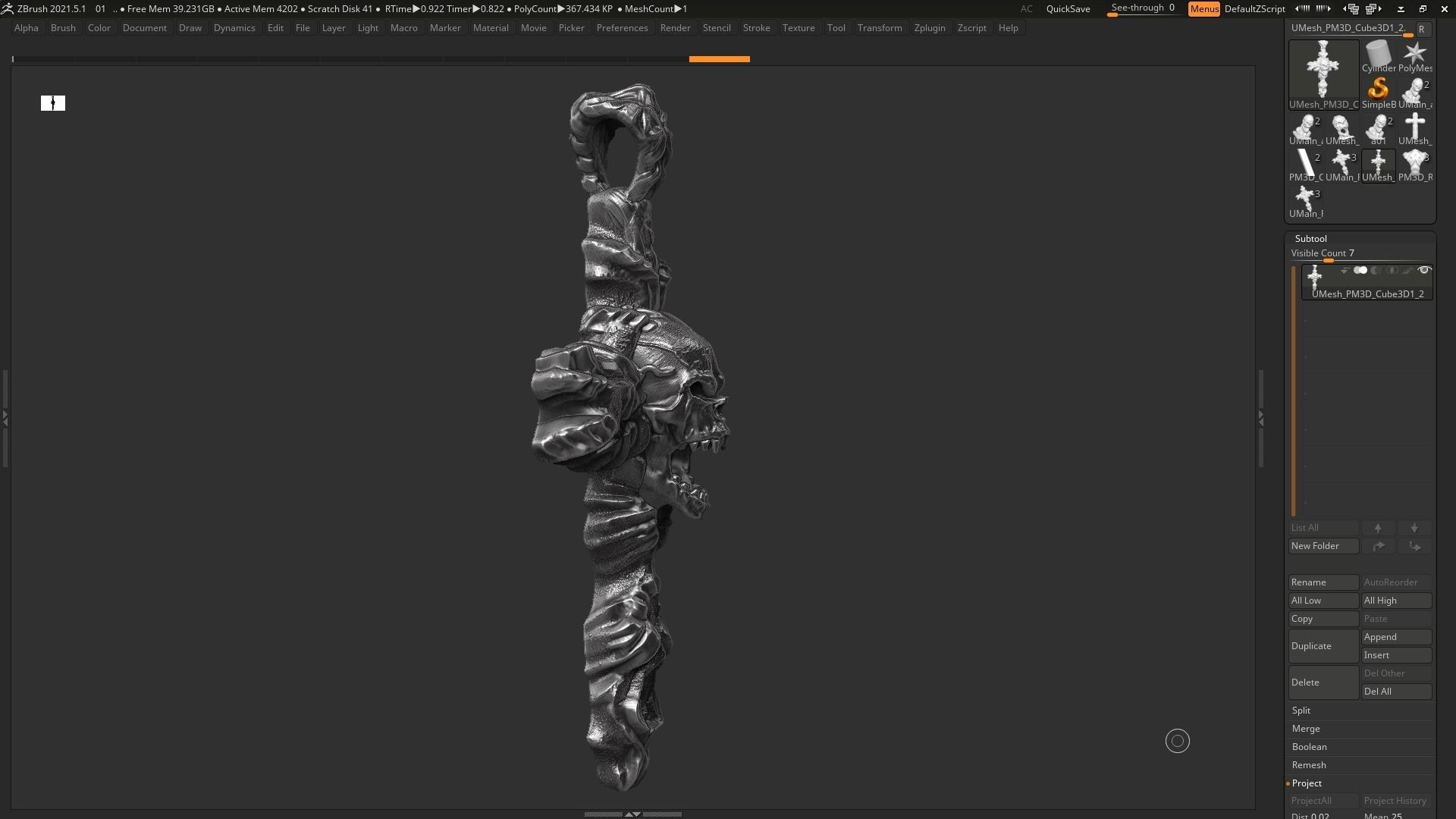Open the Zplugin menu
Image resolution: width=1456 pixels, height=819 pixels.
point(930,28)
